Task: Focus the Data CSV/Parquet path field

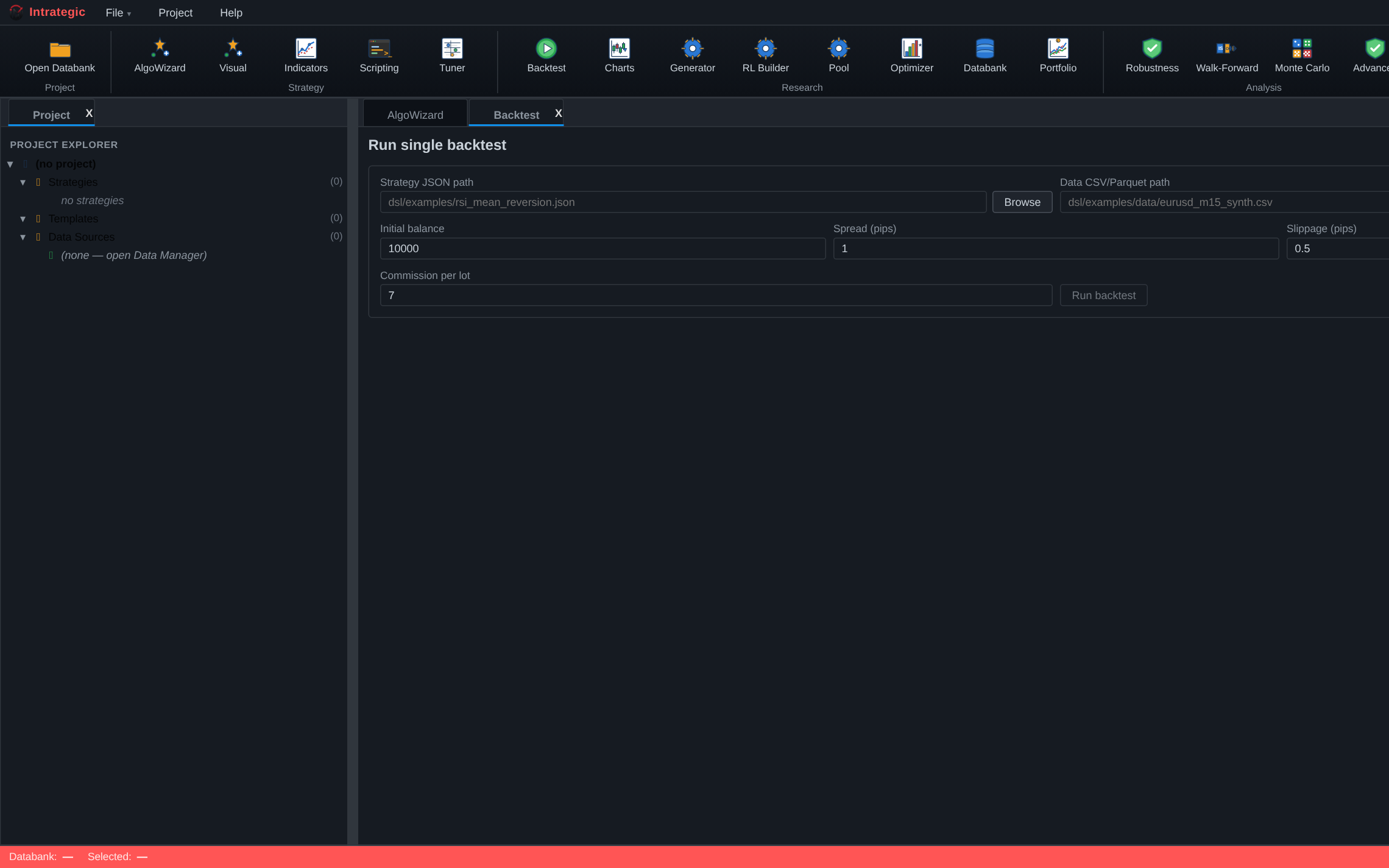Action: [1225, 202]
